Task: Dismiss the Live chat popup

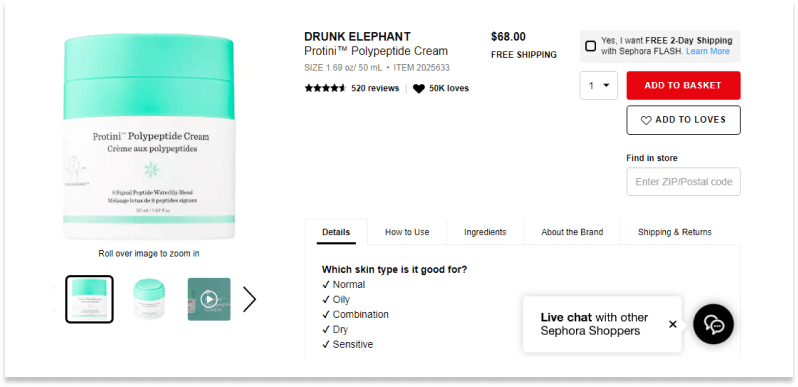Action: pyautogui.click(x=672, y=324)
